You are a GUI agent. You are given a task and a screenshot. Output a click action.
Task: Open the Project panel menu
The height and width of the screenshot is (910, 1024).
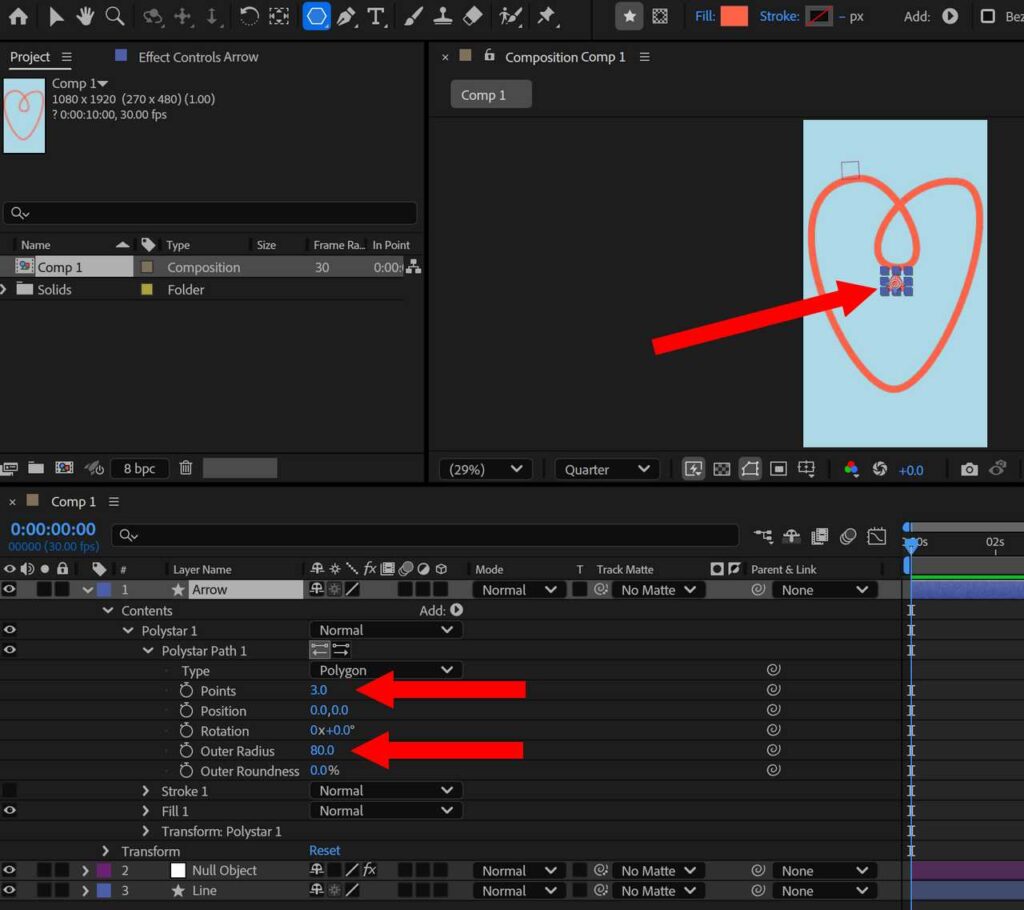[x=67, y=57]
